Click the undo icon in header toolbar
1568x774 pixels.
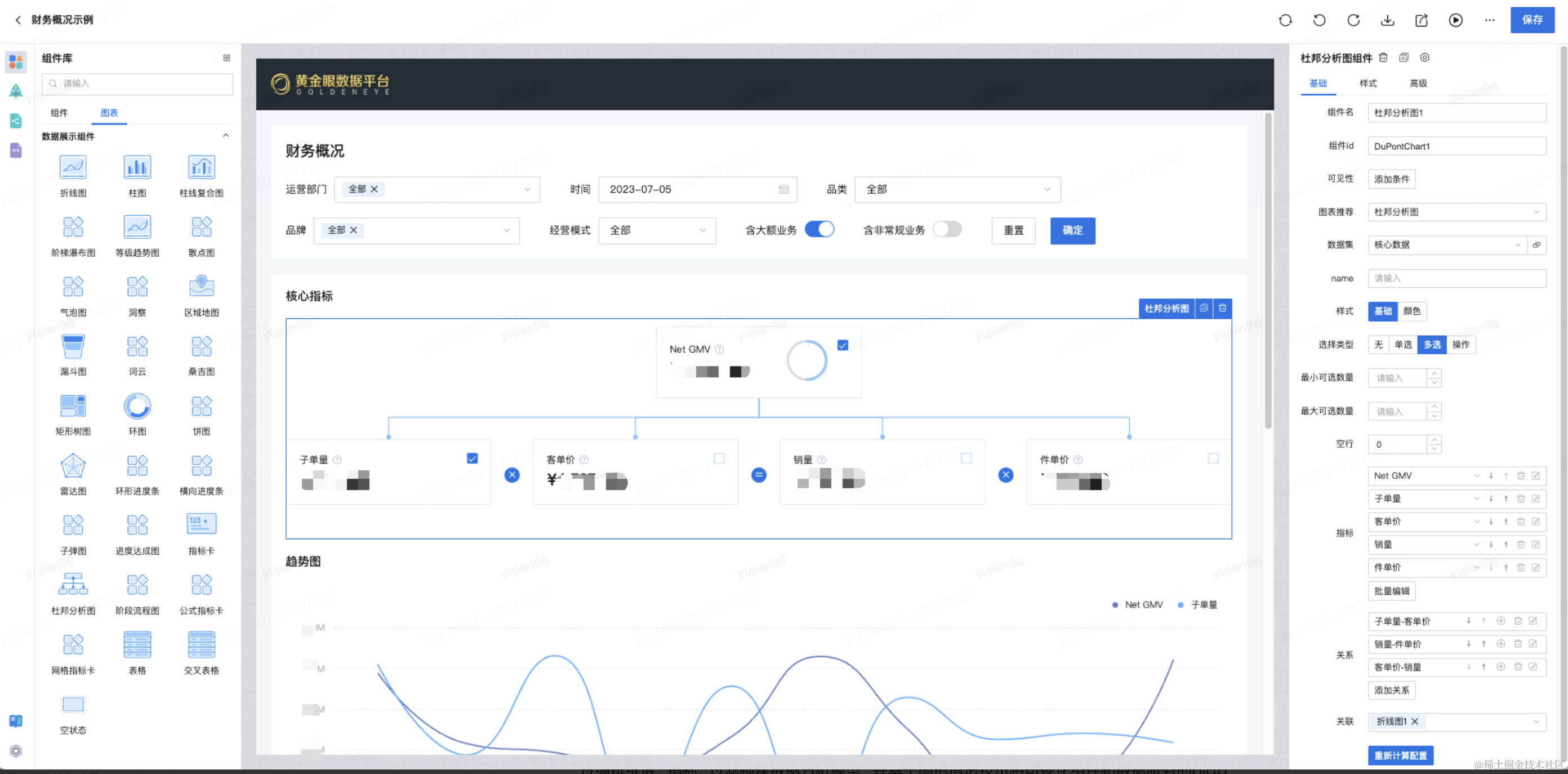pyautogui.click(x=1319, y=20)
